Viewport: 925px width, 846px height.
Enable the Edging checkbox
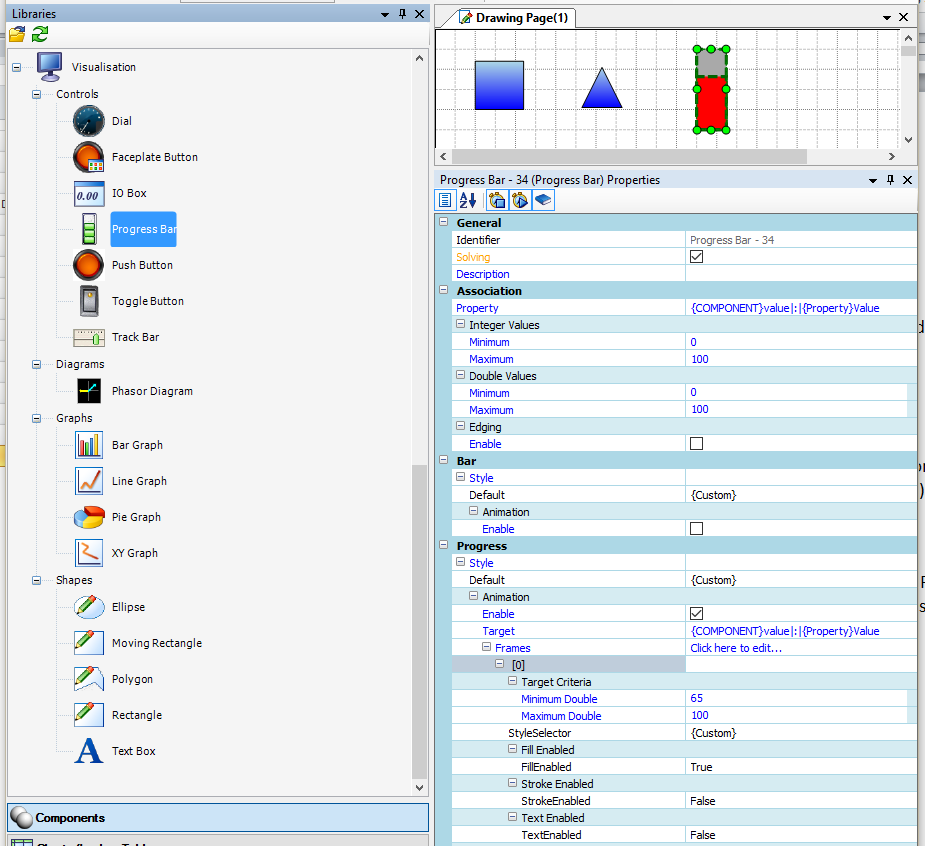(x=697, y=444)
